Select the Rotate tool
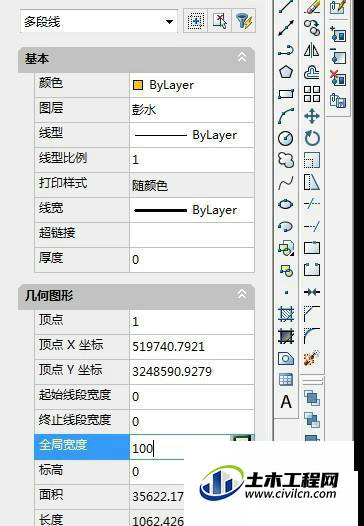364x526 pixels. 312,138
